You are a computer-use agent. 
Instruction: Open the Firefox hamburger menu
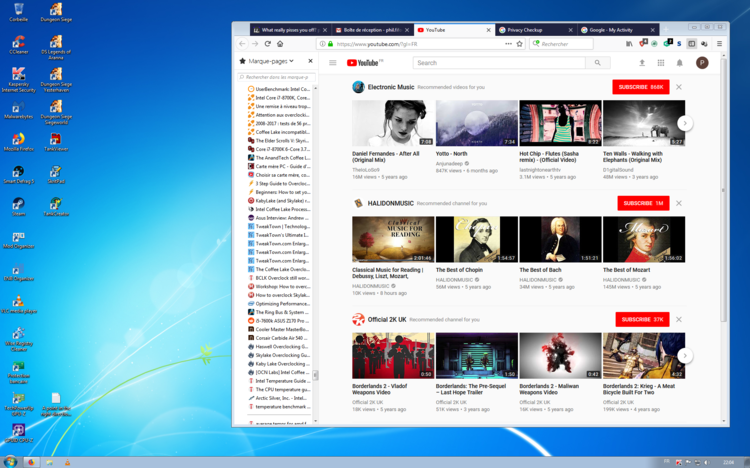pyautogui.click(x=719, y=44)
